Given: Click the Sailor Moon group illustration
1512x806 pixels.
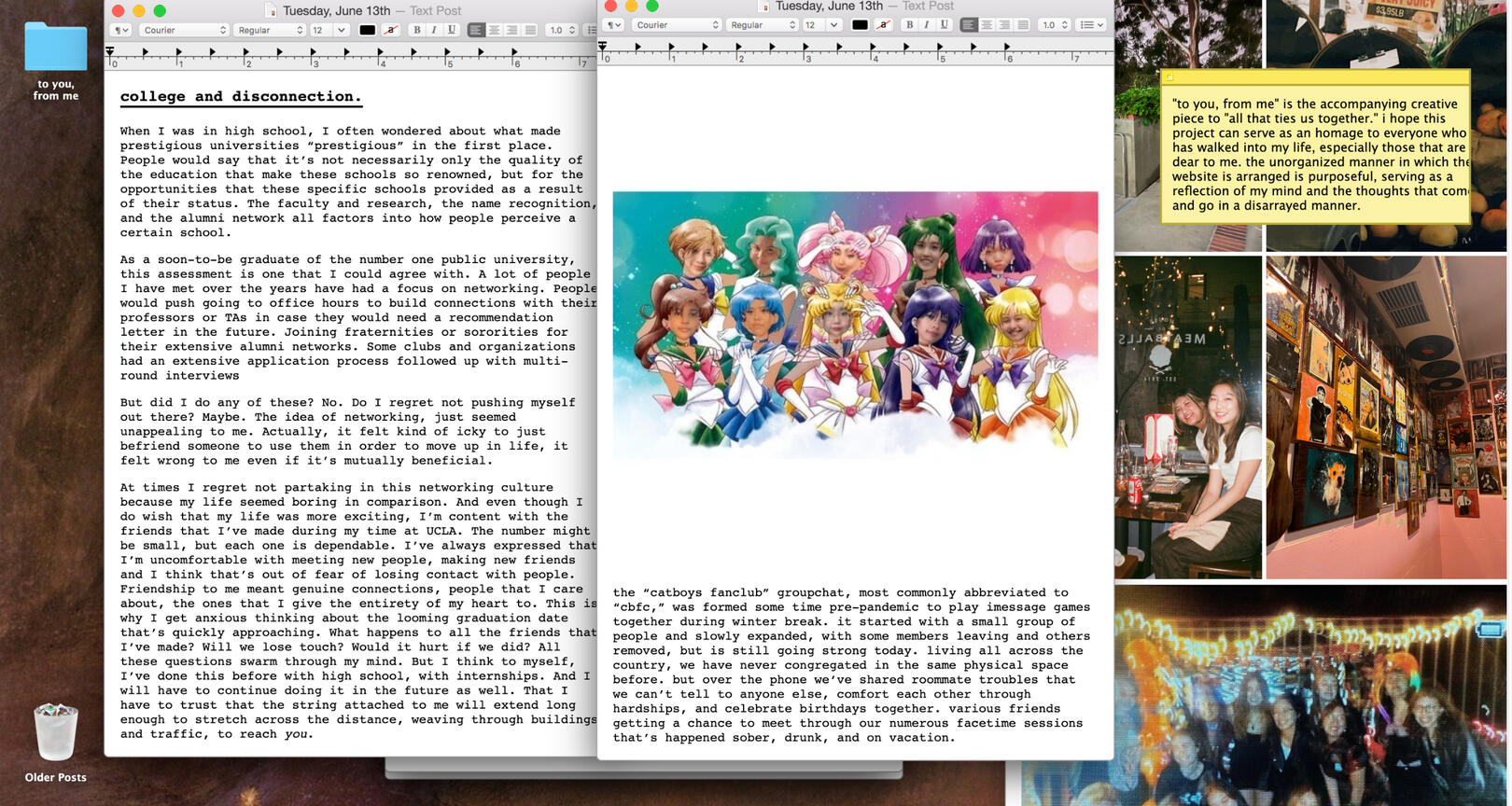Looking at the screenshot, I should tap(855, 322).
